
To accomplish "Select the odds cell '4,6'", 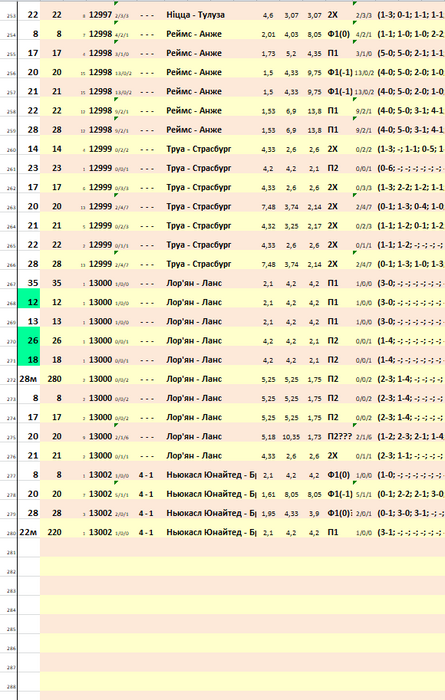I will click(268, 15).
